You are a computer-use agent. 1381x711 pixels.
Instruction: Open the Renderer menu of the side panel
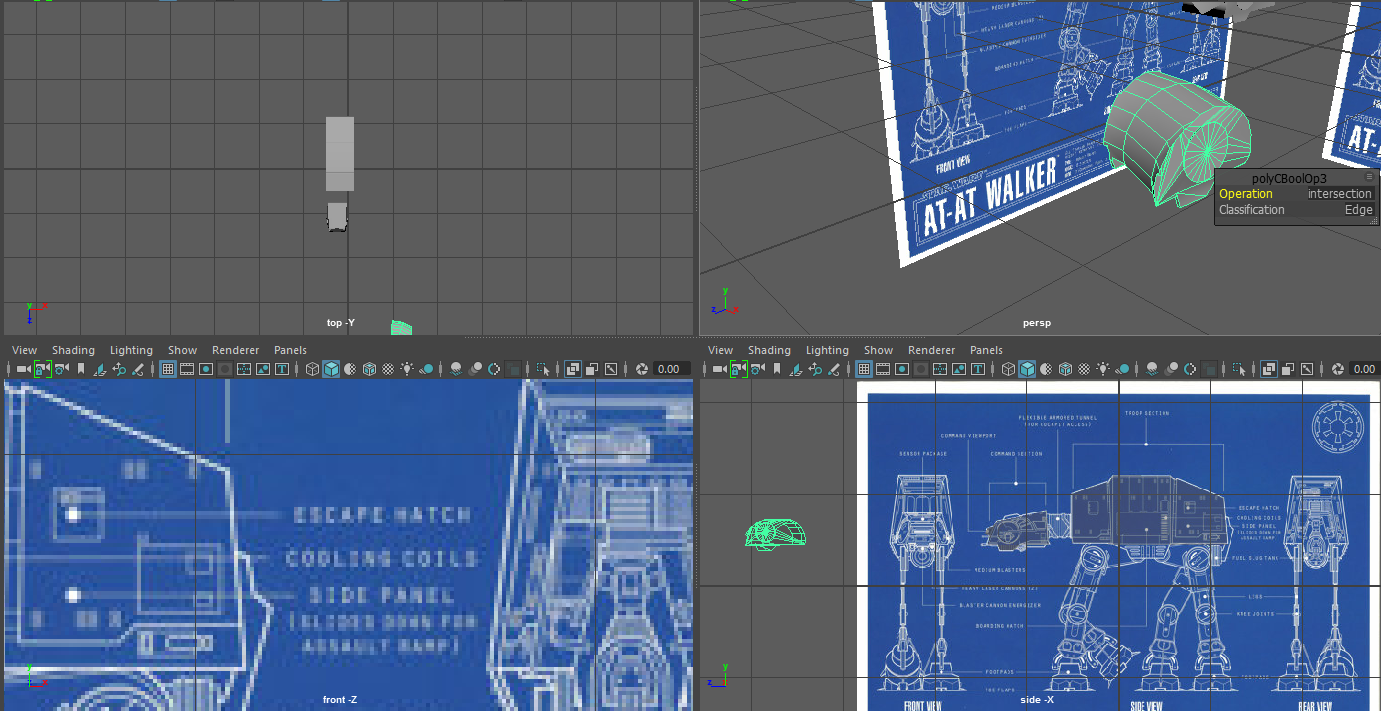coord(931,350)
